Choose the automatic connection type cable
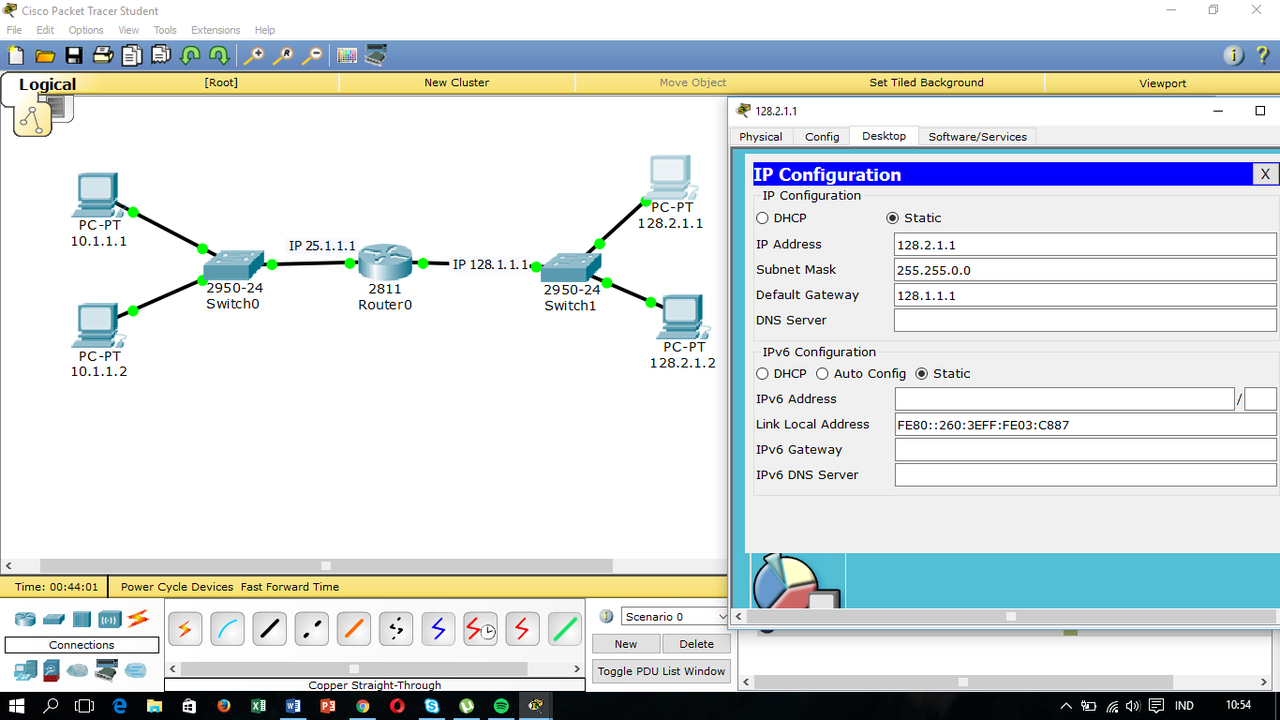Image resolution: width=1280 pixels, height=720 pixels. 185,629
